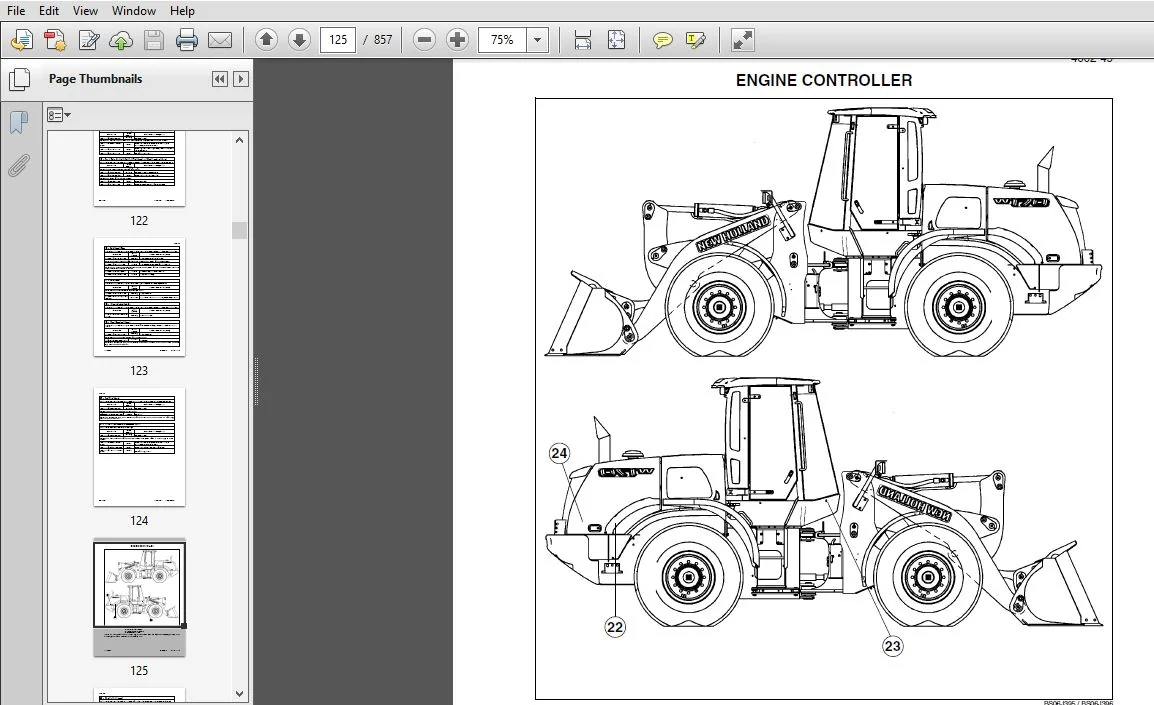Open the Window menu
Screen dimensions: 1154x705
[133, 10]
